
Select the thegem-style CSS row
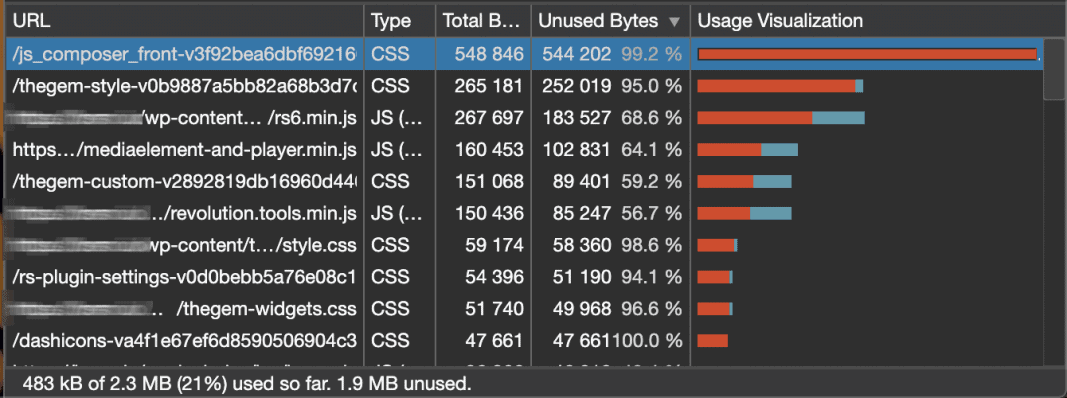(x=524, y=86)
